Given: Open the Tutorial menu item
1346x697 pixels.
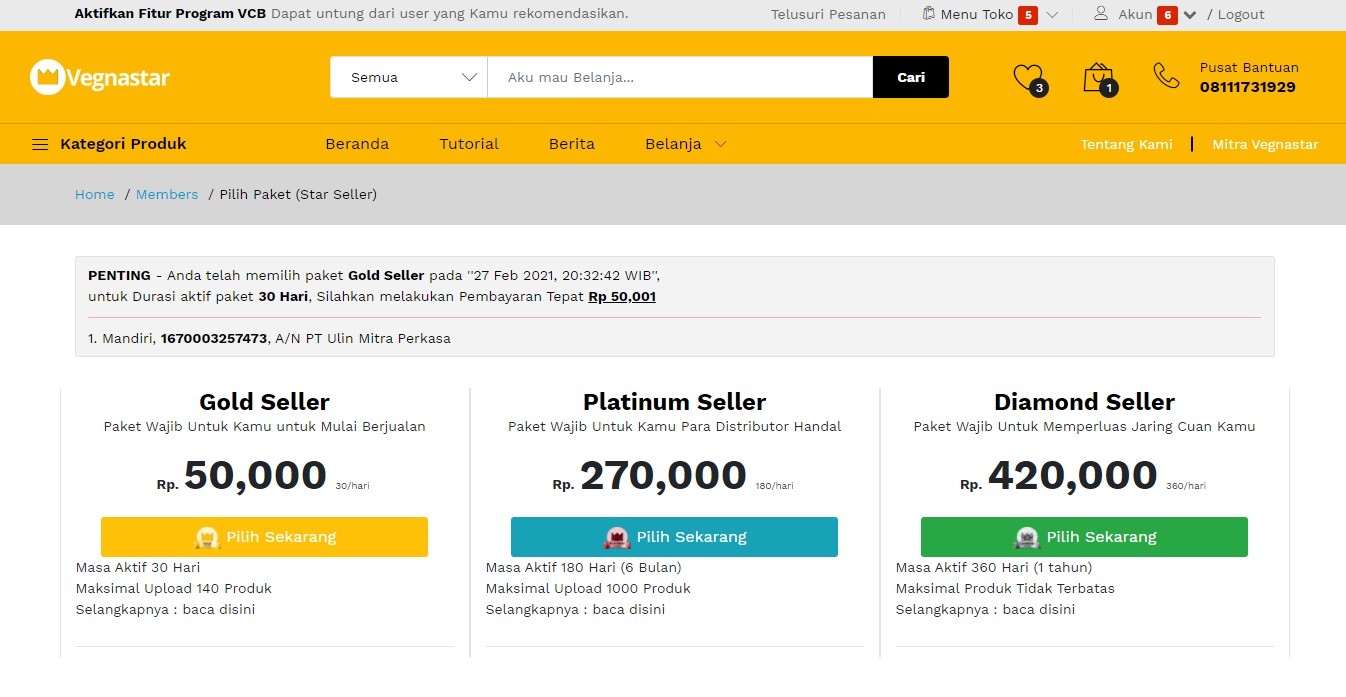Looking at the screenshot, I should pos(469,144).
